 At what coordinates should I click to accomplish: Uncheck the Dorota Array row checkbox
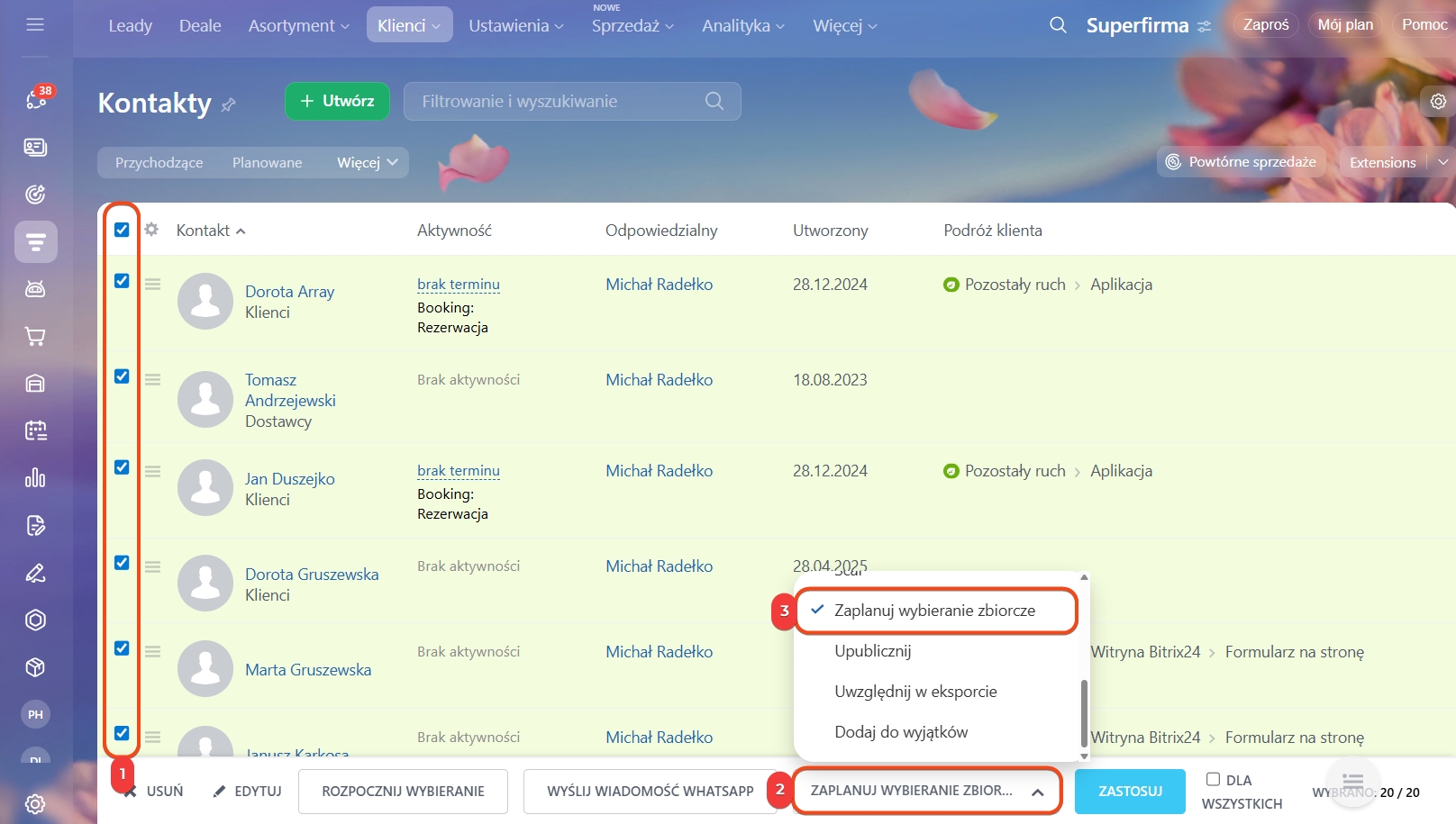tap(122, 281)
